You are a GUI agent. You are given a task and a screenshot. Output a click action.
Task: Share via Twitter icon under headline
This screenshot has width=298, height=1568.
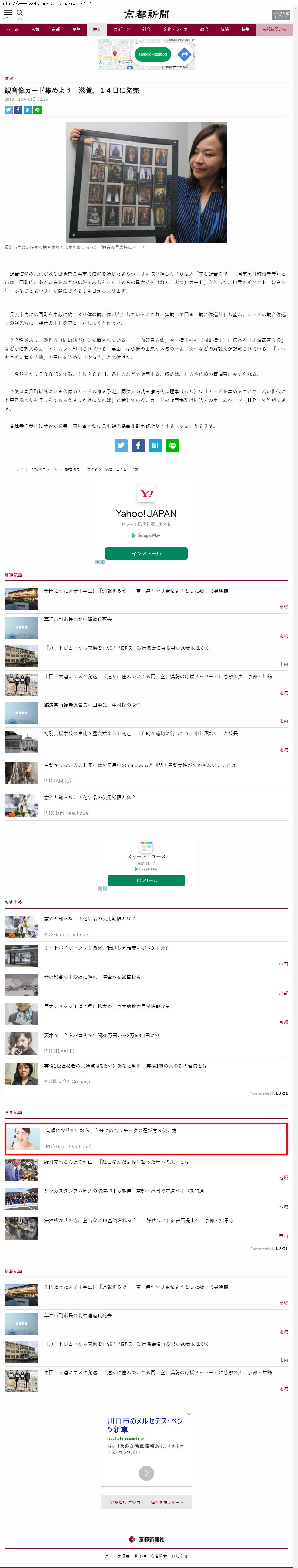(8, 110)
